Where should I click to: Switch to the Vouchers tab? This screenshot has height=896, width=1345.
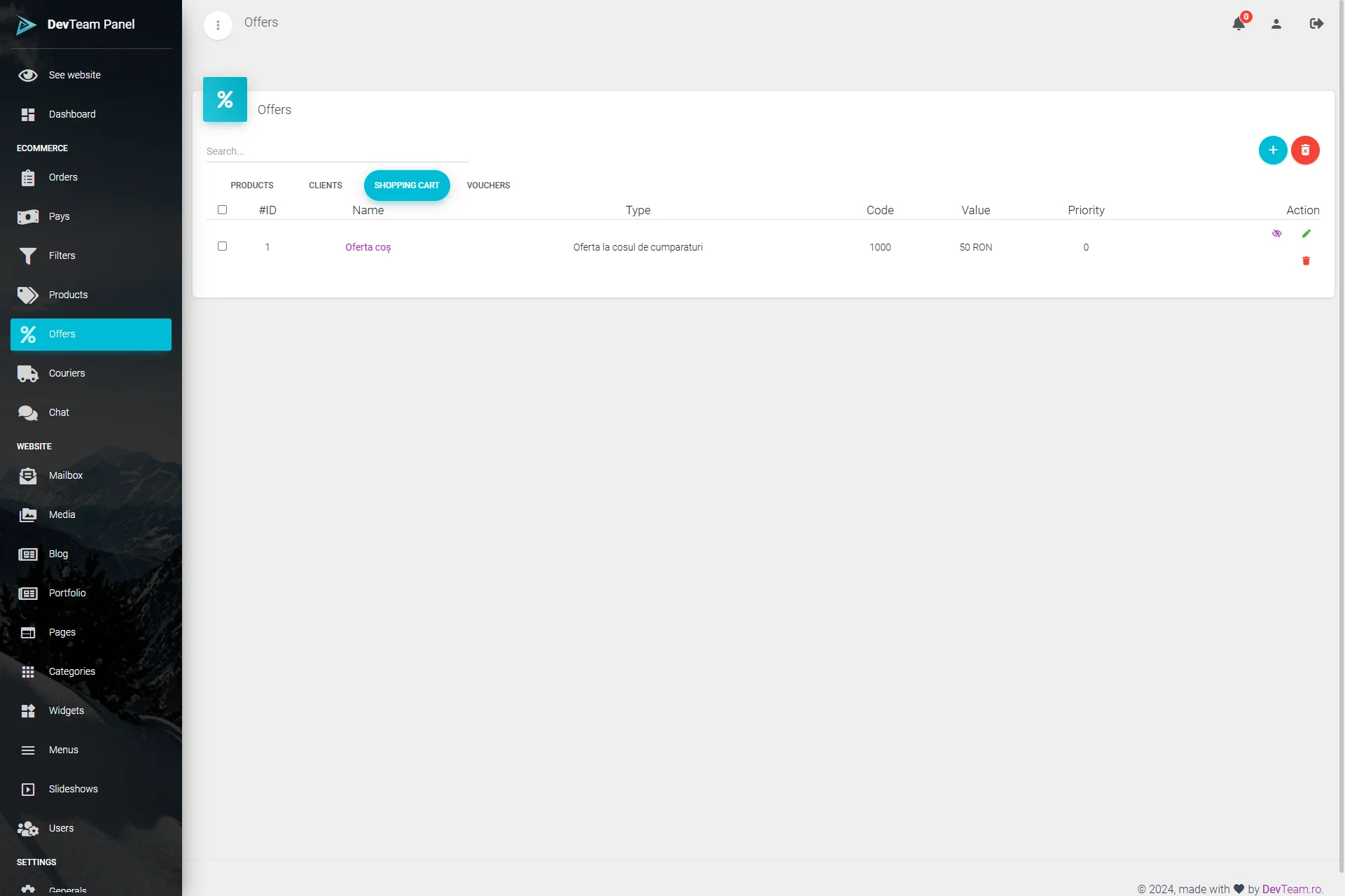(x=488, y=185)
